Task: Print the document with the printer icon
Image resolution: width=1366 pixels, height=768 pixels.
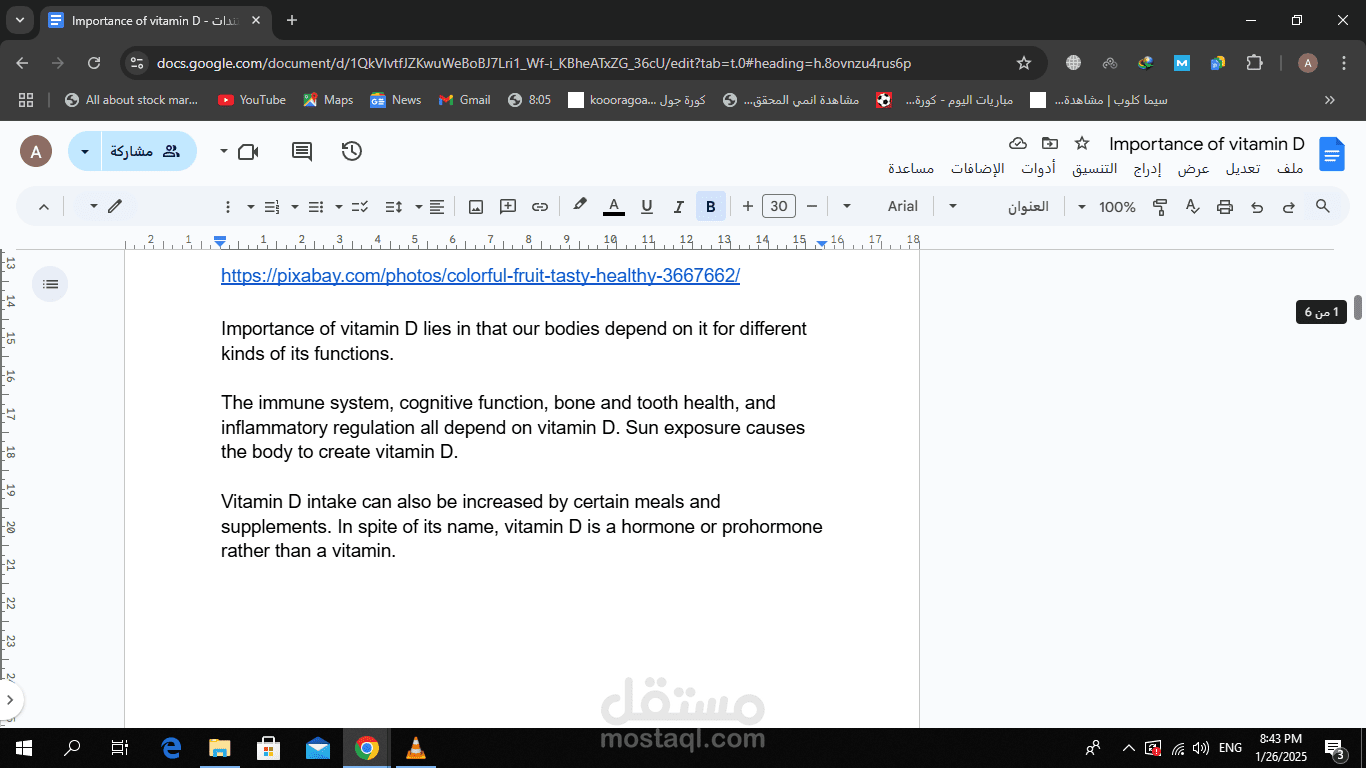Action: (1225, 207)
